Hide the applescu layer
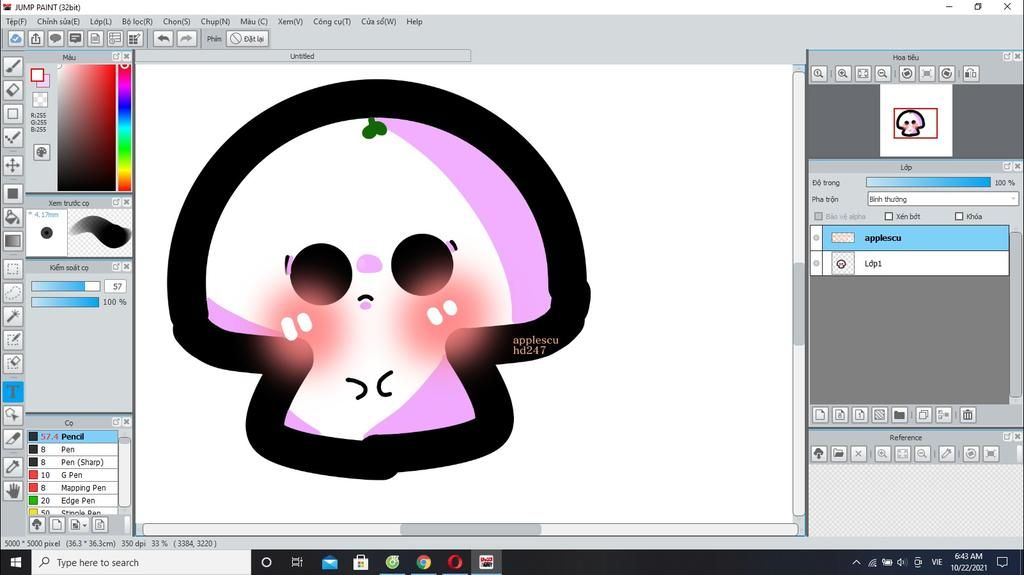1024x575 pixels. 816,238
